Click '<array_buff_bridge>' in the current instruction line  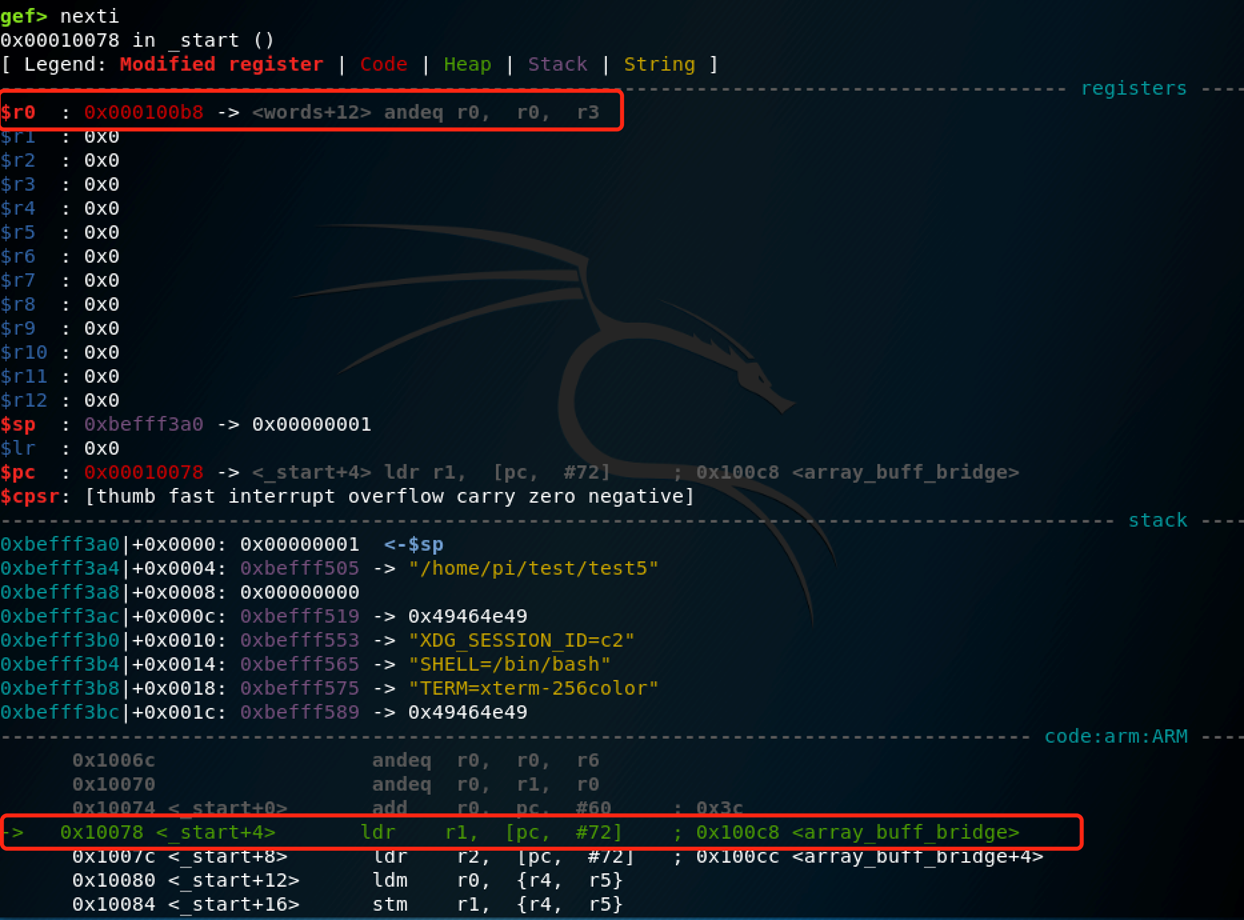[x=905, y=832]
